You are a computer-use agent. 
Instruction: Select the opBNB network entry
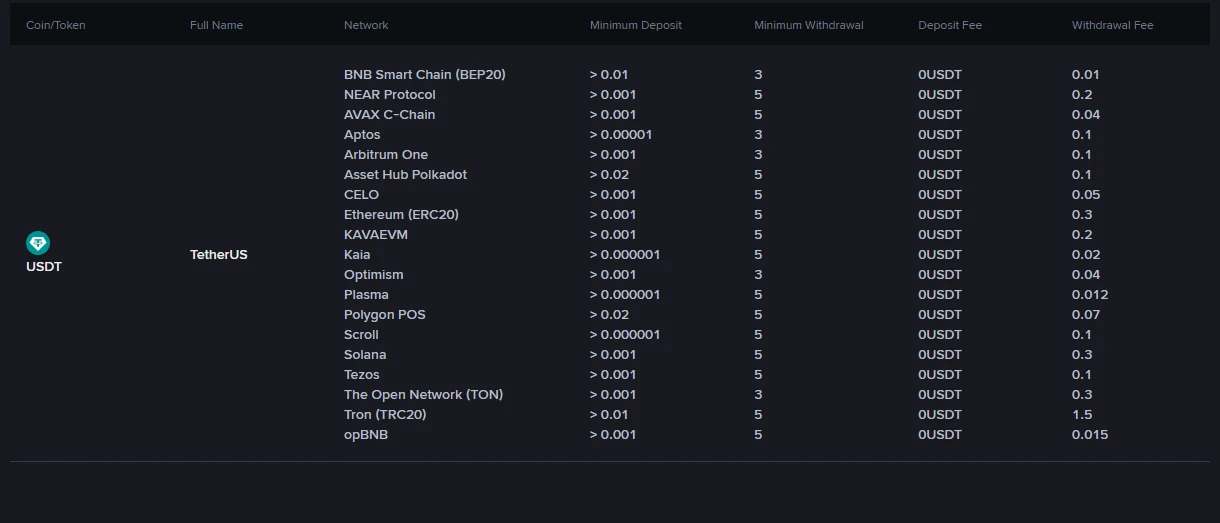pyautogui.click(x=366, y=435)
